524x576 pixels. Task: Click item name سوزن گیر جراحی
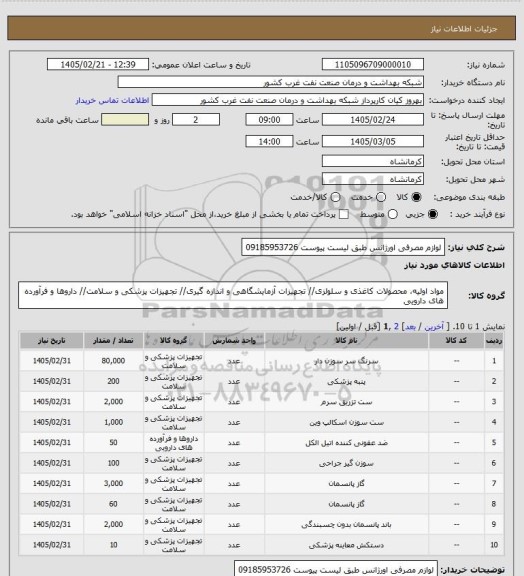[x=346, y=463]
